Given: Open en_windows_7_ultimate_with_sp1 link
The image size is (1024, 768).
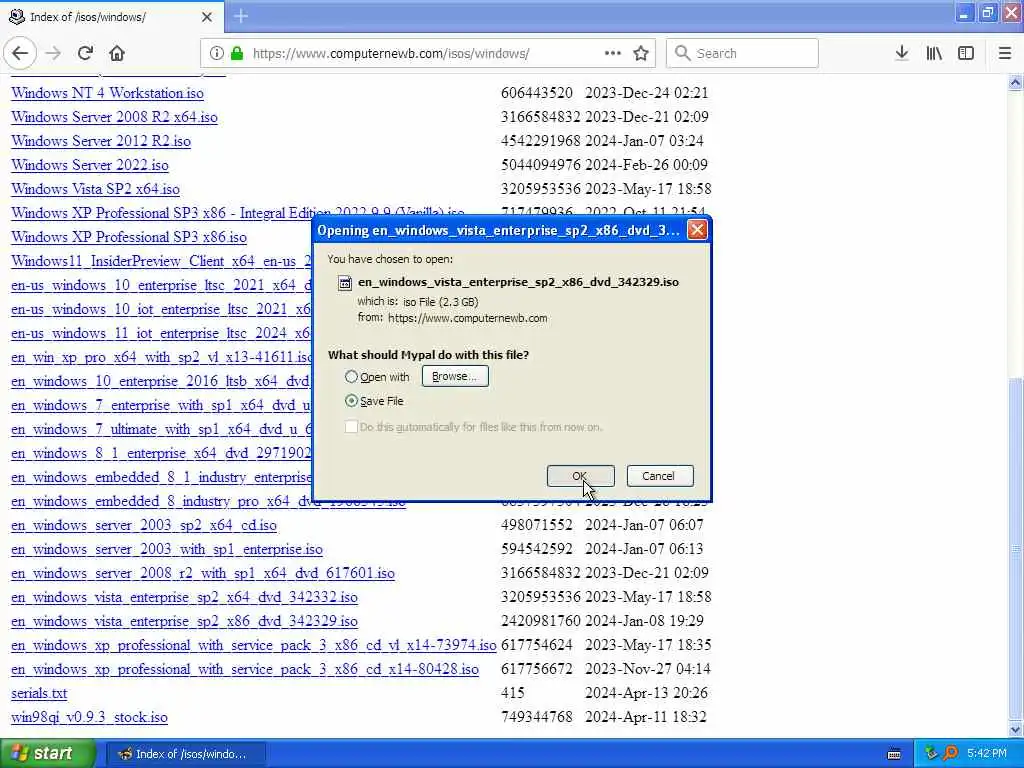Looking at the screenshot, I should [161, 429].
